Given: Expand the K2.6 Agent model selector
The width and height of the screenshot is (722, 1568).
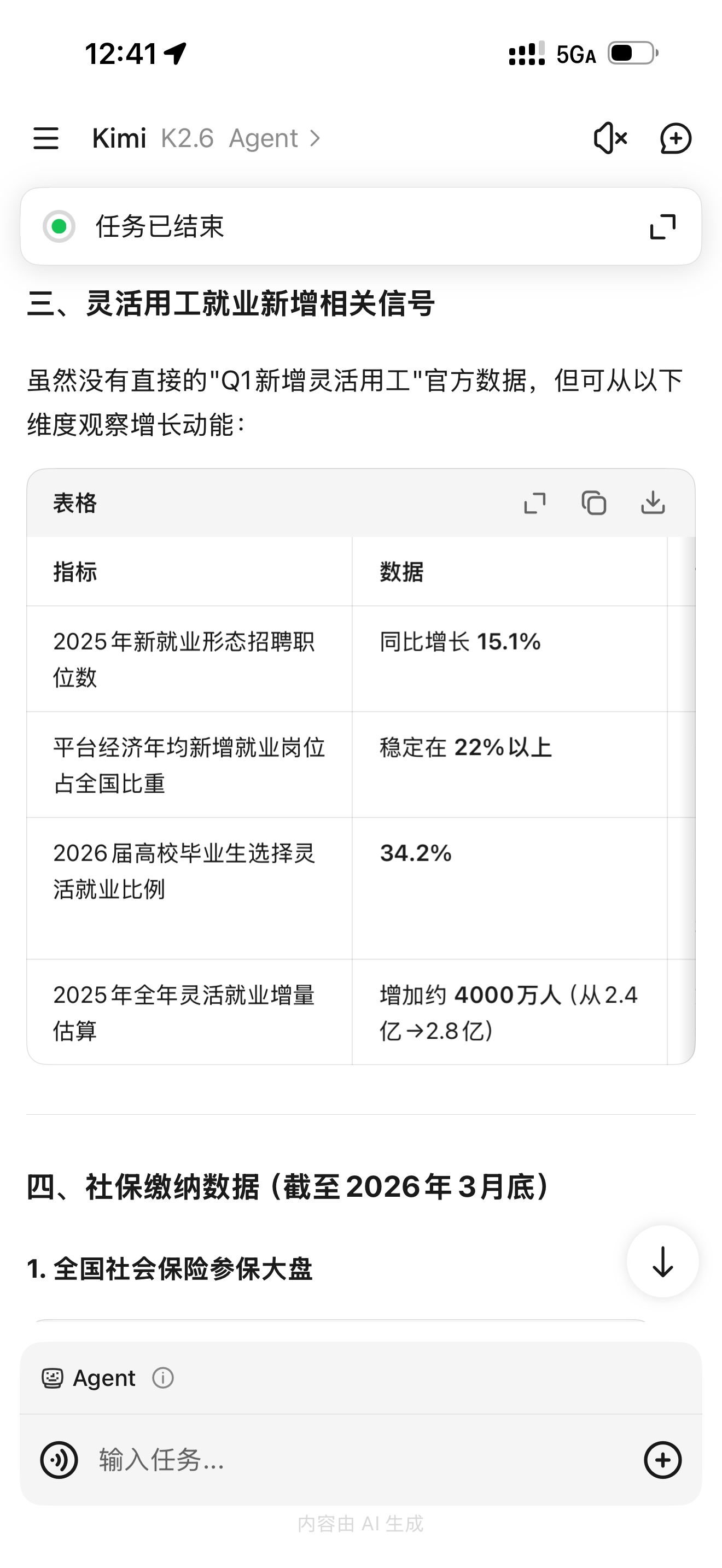Looking at the screenshot, I should (240, 138).
